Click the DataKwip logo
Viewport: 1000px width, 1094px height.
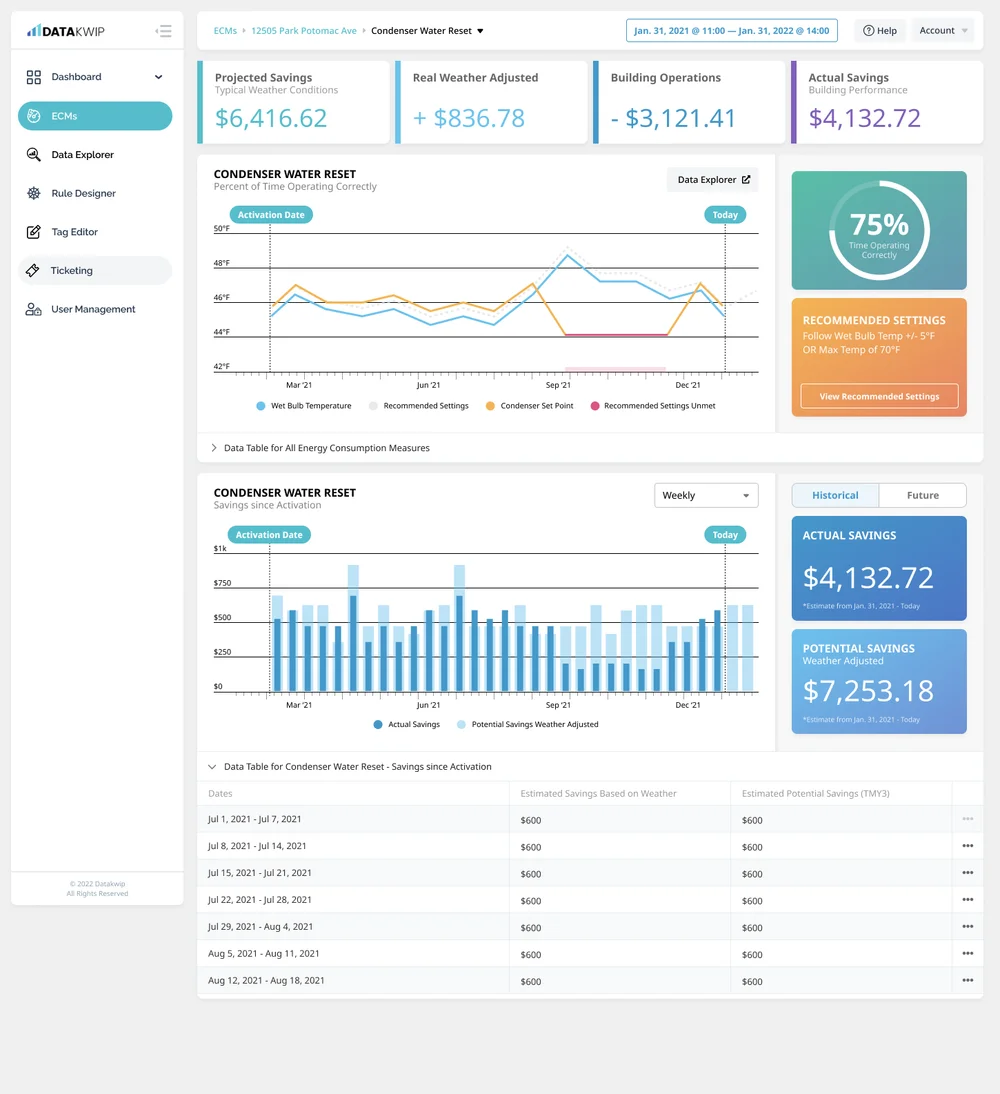[x=66, y=31]
